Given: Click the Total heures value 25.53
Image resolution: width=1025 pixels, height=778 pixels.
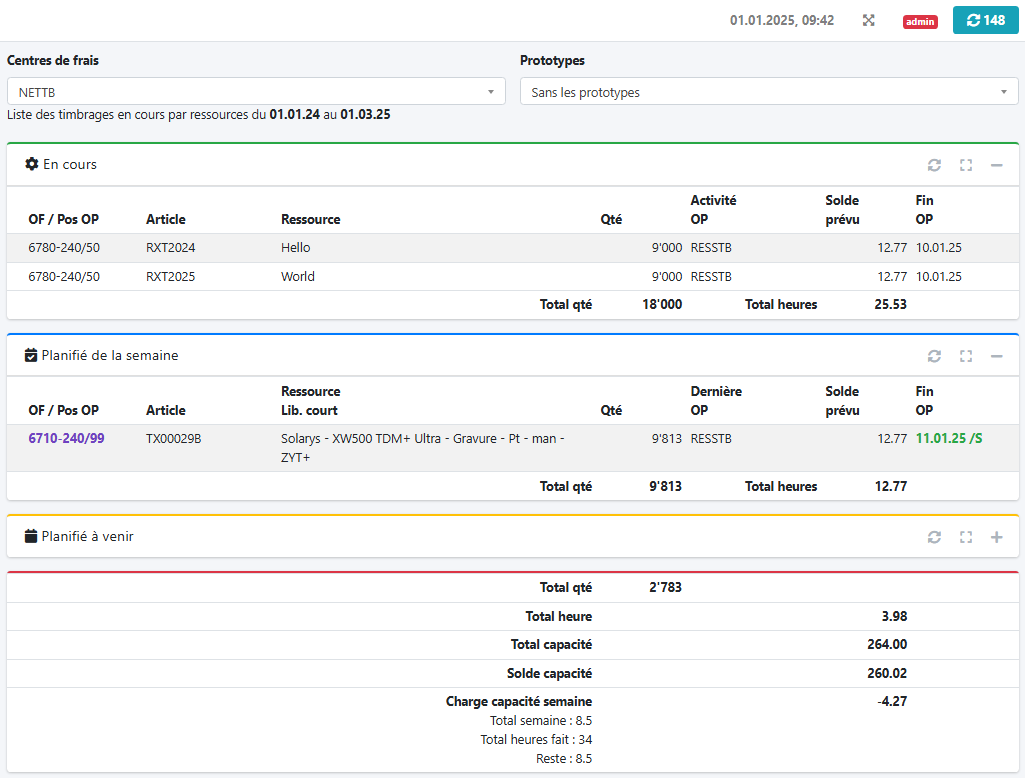Looking at the screenshot, I should [890, 304].
